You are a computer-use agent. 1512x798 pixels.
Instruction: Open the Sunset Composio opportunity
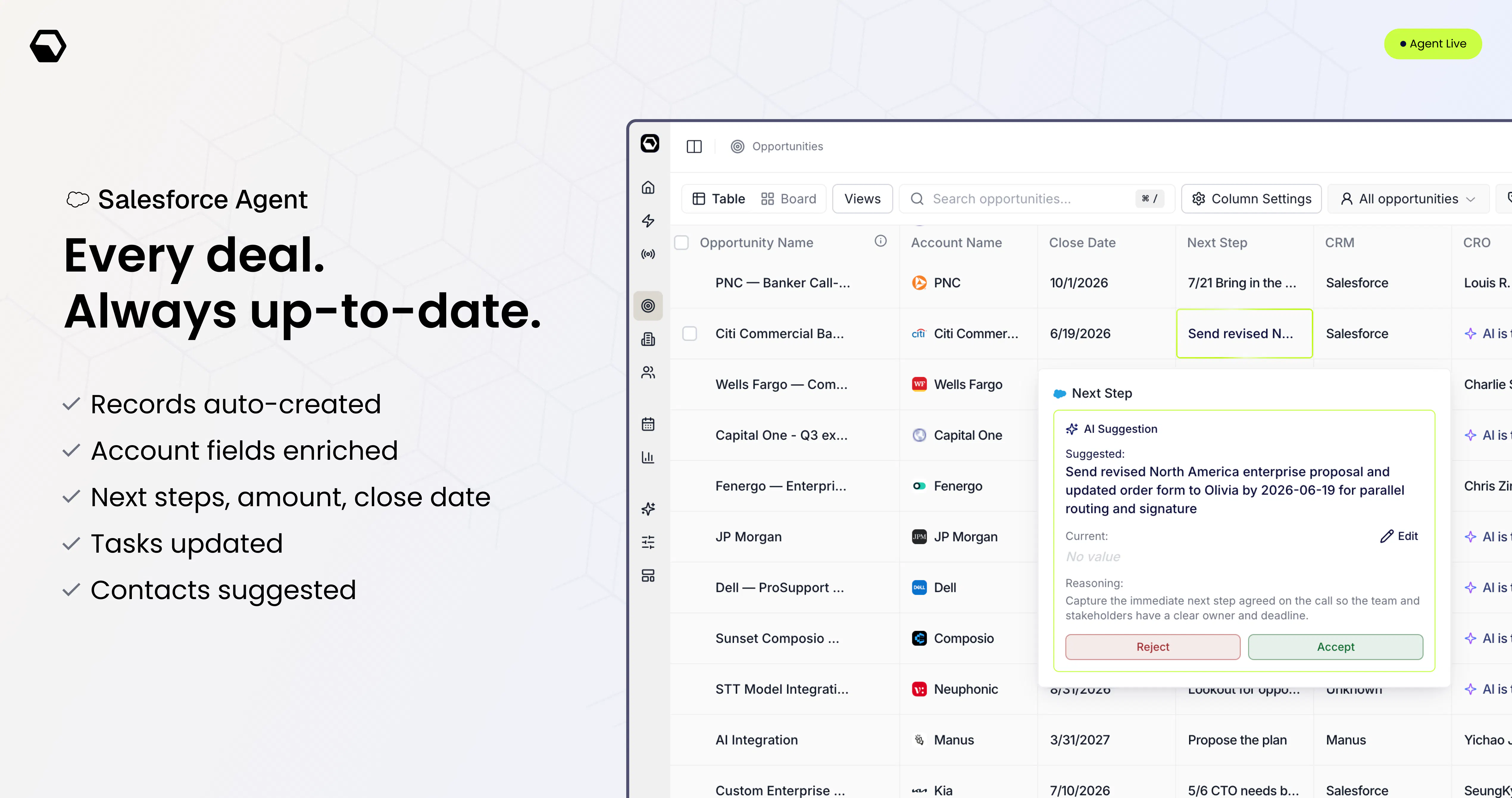[777, 638]
